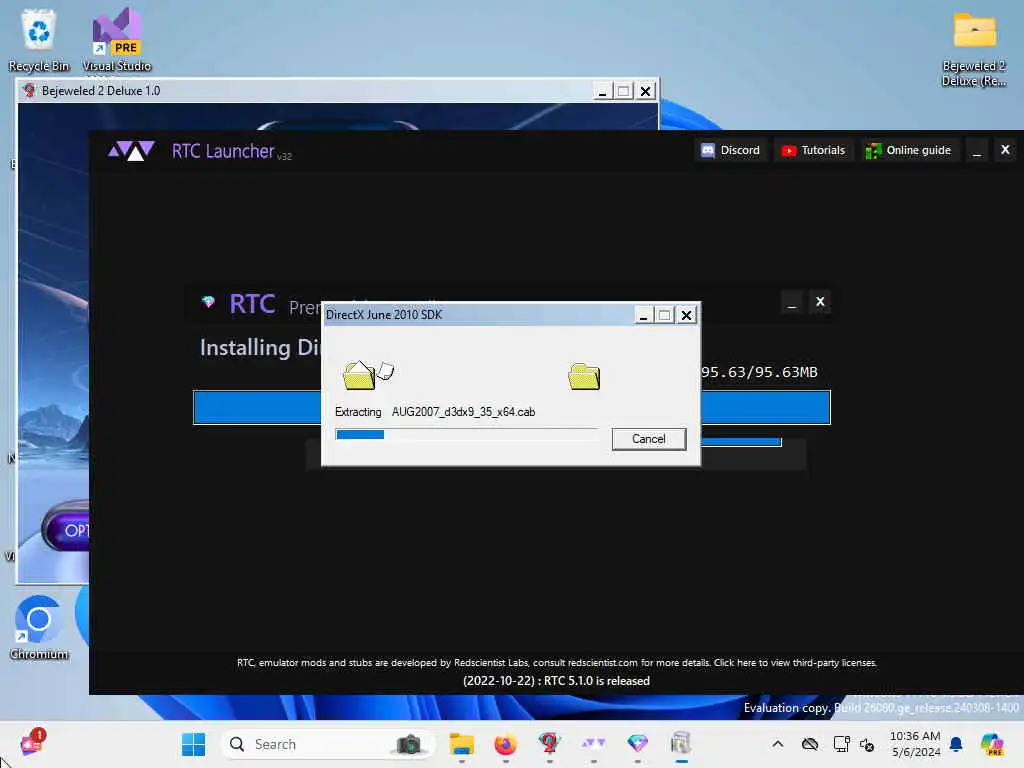Open the notification bell icon
The width and height of the screenshot is (1024, 768).
pyautogui.click(x=956, y=744)
